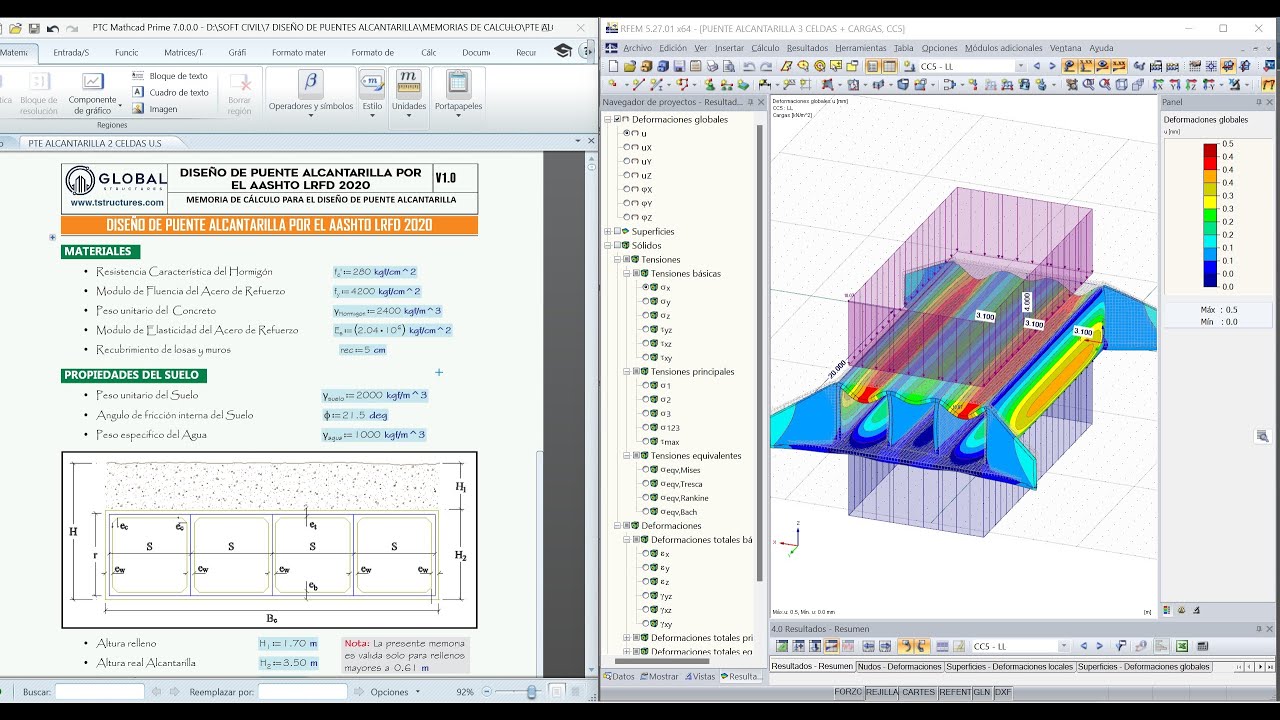Open the Formato de texto ribbon tab

click(373, 52)
